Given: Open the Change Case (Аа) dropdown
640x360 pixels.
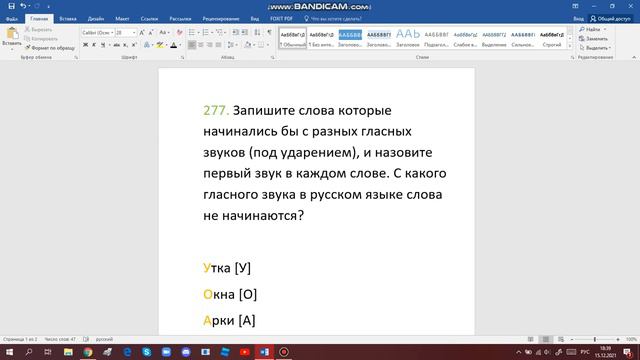Looking at the screenshot, I should tap(164, 33).
